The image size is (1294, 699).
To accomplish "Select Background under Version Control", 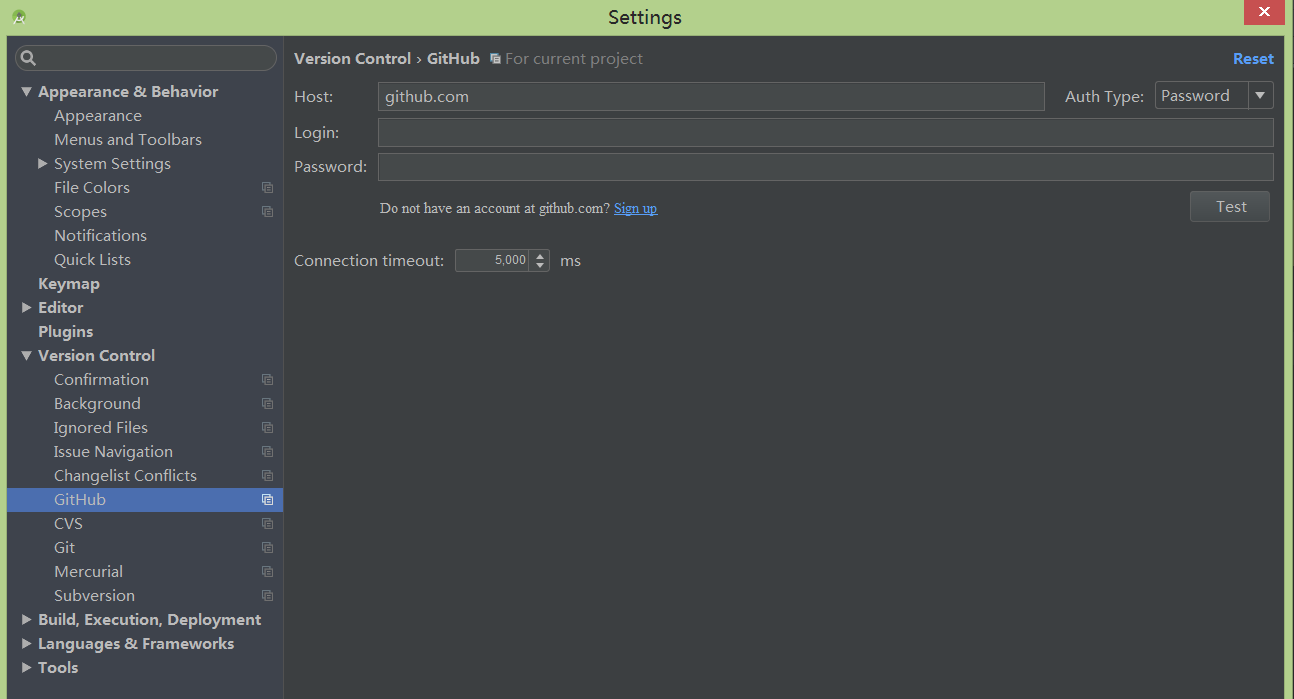I will click(97, 404).
